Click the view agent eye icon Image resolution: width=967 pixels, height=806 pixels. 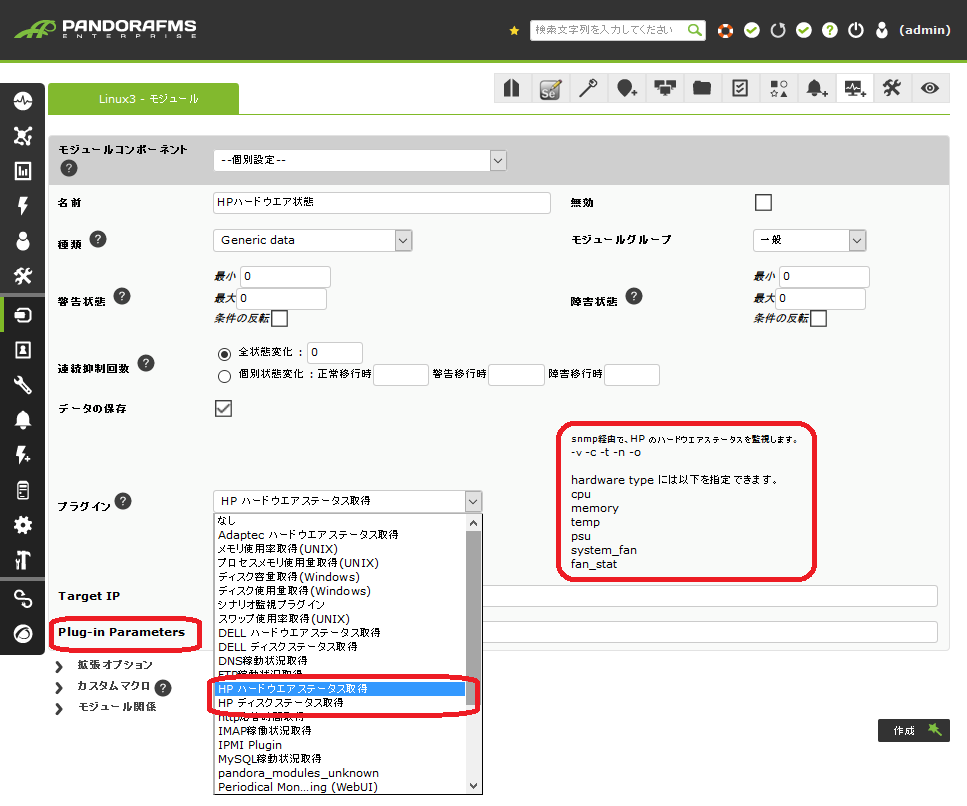(930, 88)
